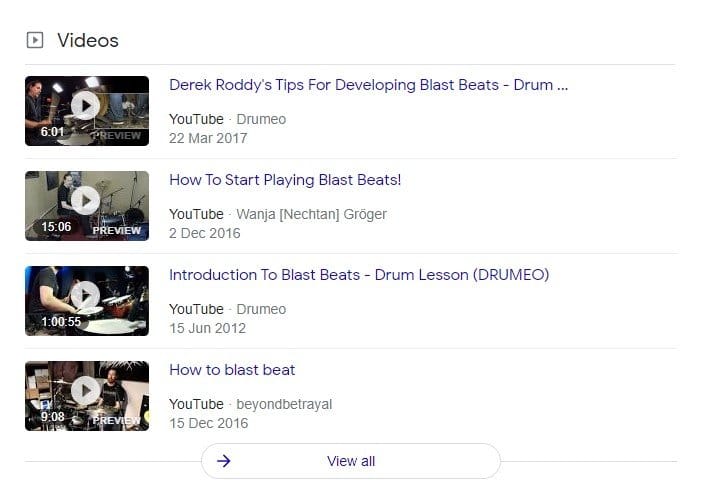Click PREVIEW label on the 6:01 thumbnail

pos(117,135)
